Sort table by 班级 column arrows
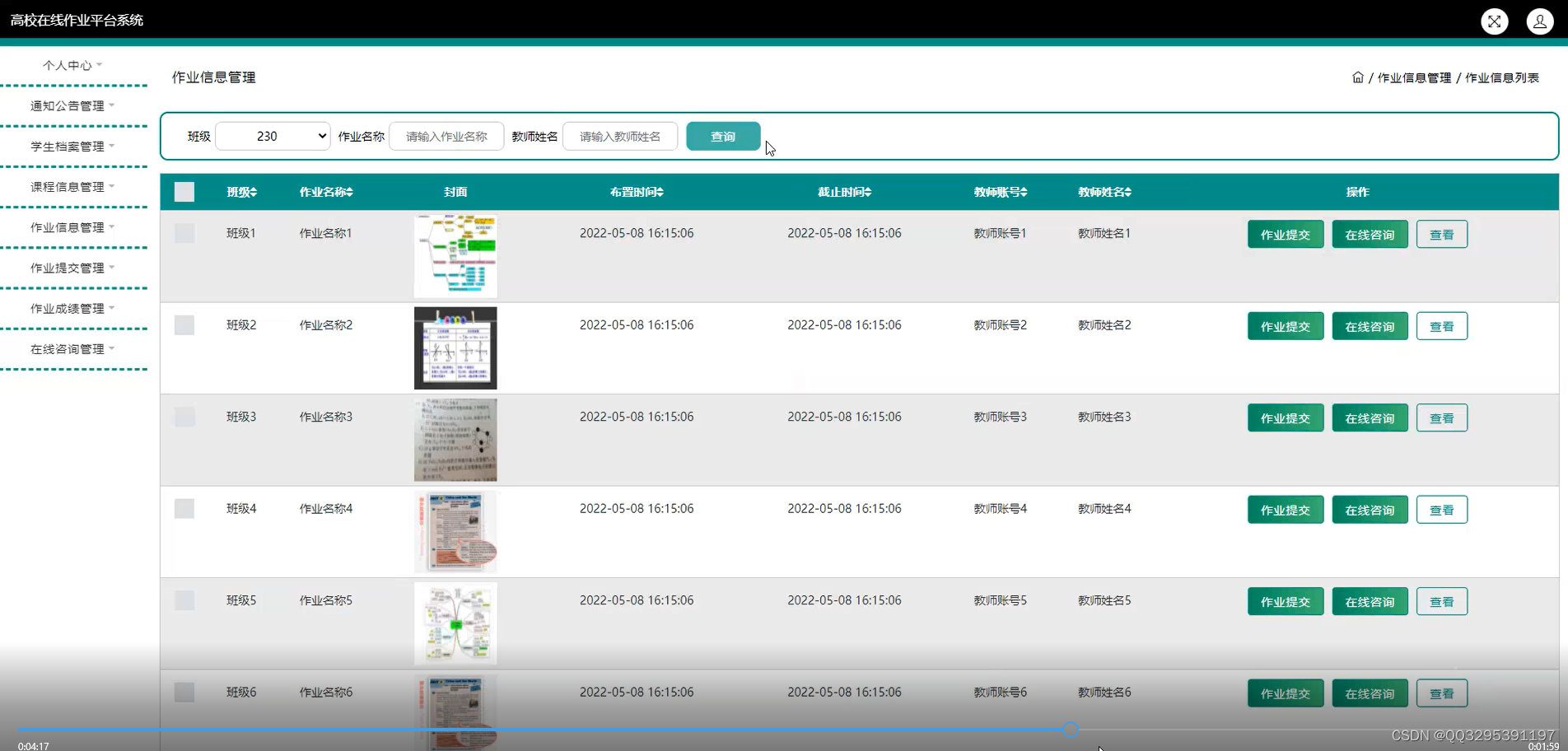This screenshot has width=1568, height=751. [x=254, y=192]
